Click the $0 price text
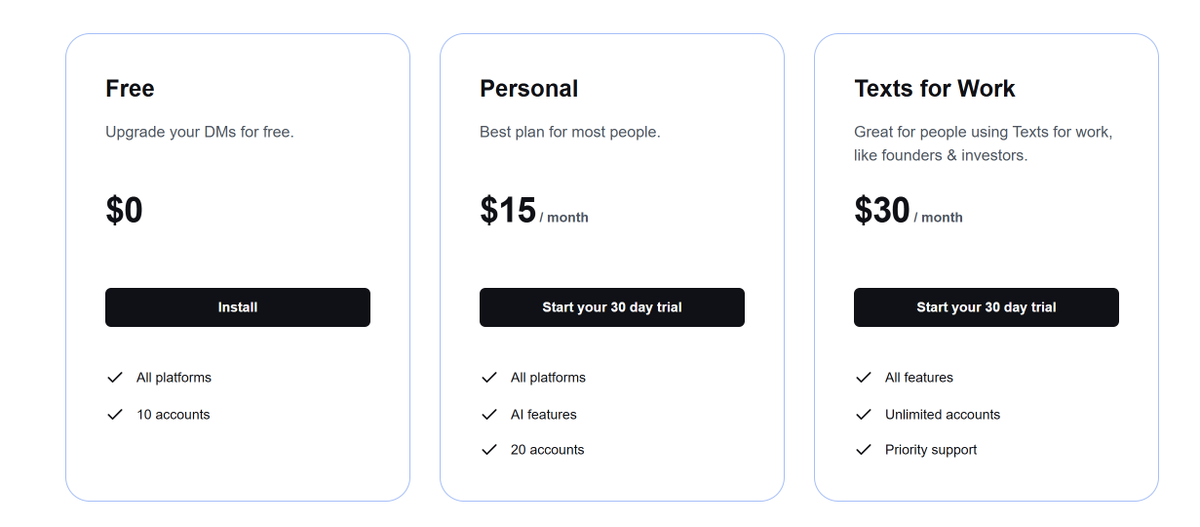The height and width of the screenshot is (527, 1200). [124, 210]
